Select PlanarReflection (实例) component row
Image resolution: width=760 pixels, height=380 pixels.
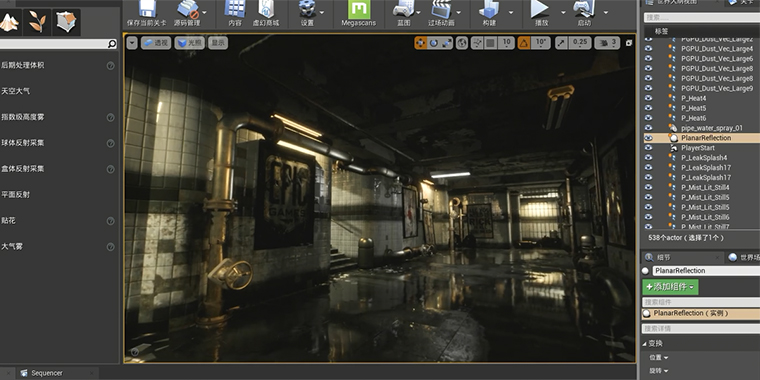[x=701, y=314]
